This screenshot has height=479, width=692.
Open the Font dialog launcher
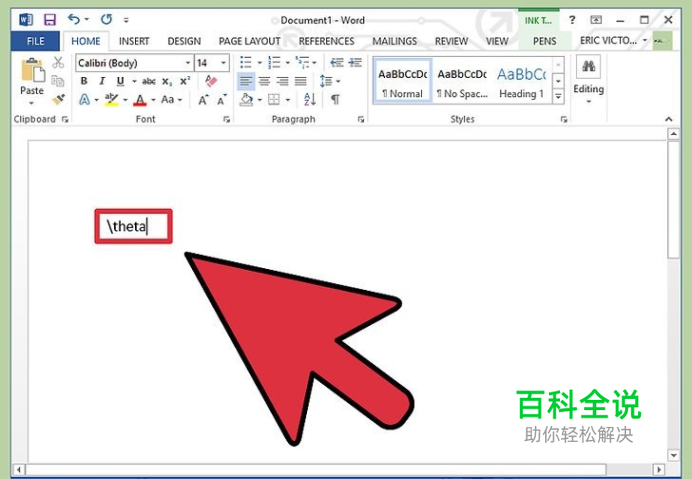pyautogui.click(x=226, y=119)
